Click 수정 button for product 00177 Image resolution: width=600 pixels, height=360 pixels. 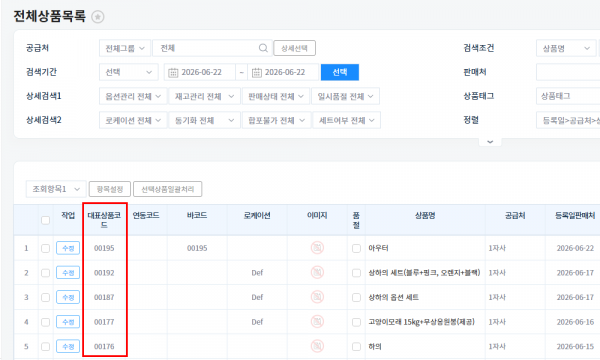coord(68,322)
